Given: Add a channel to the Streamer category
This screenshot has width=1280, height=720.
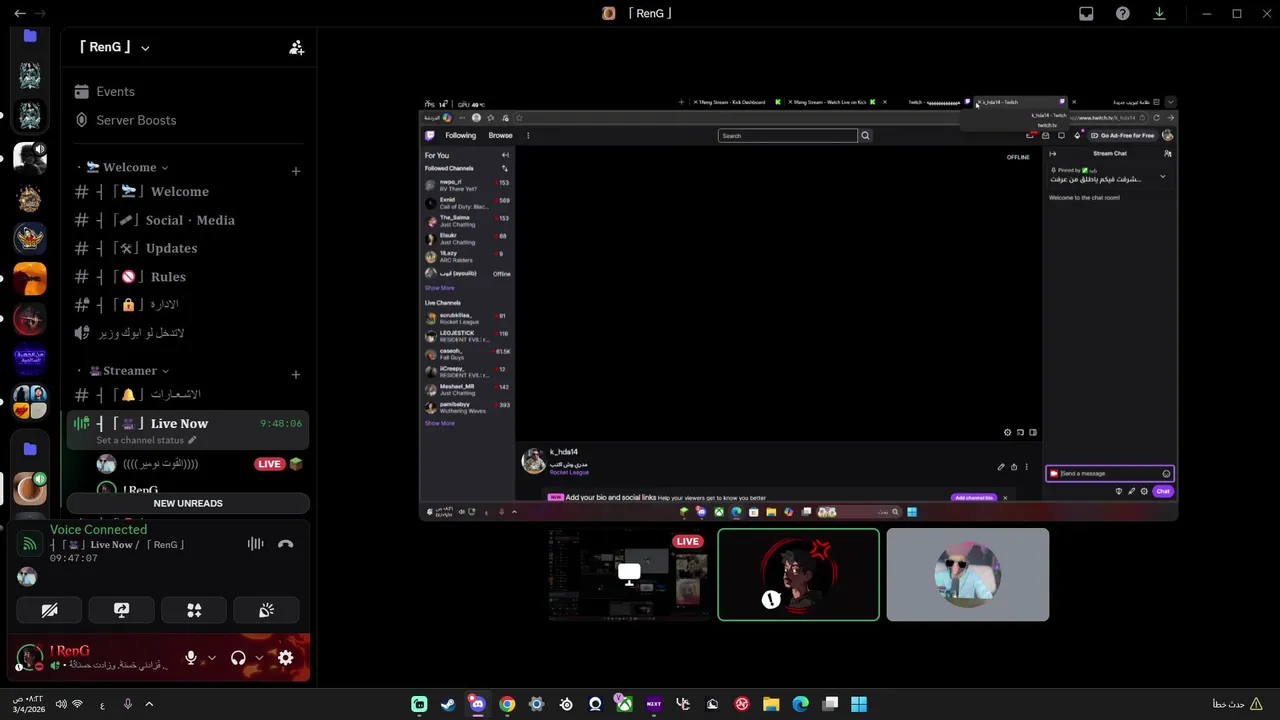Looking at the screenshot, I should 295,375.
